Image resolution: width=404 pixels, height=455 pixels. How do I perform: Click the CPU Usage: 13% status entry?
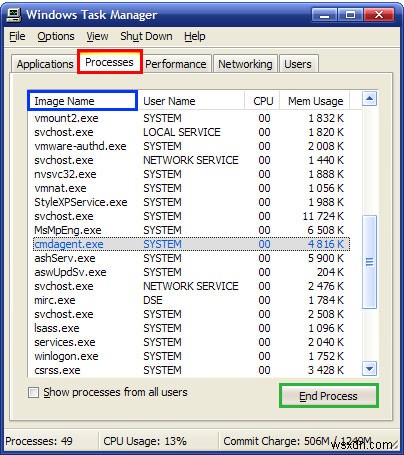point(145,441)
